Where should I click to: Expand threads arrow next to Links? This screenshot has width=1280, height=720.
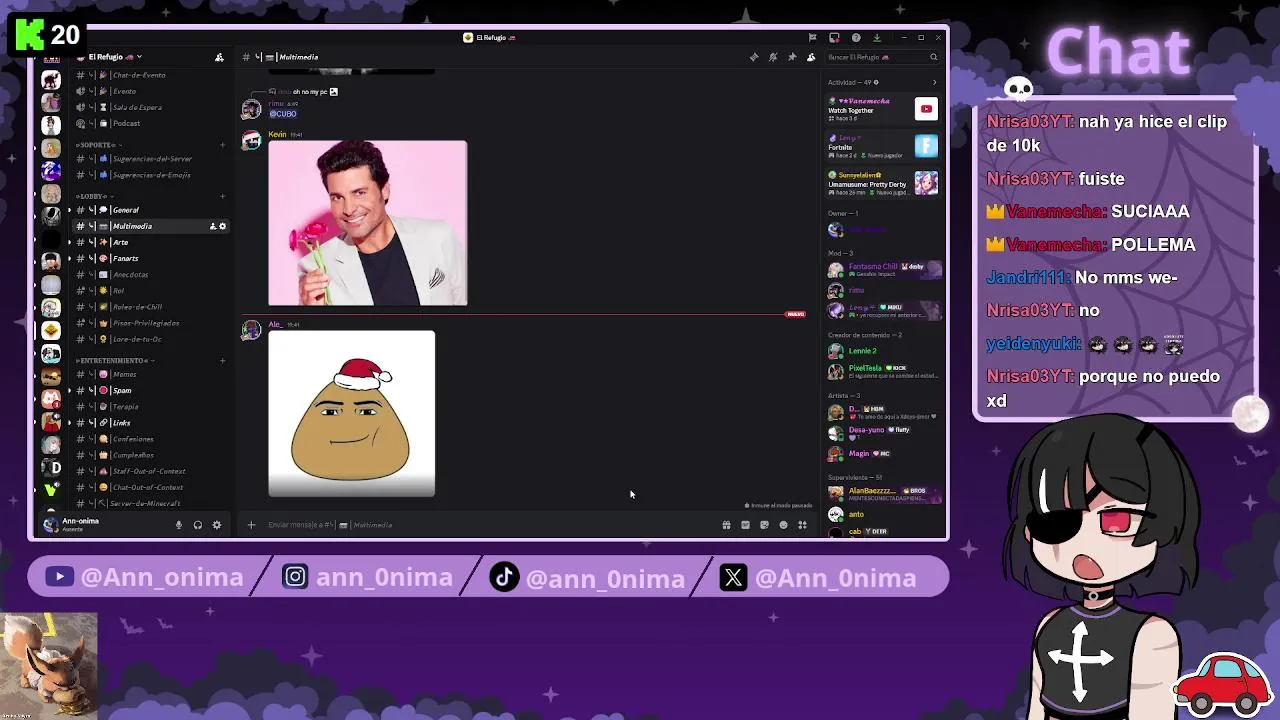point(70,422)
